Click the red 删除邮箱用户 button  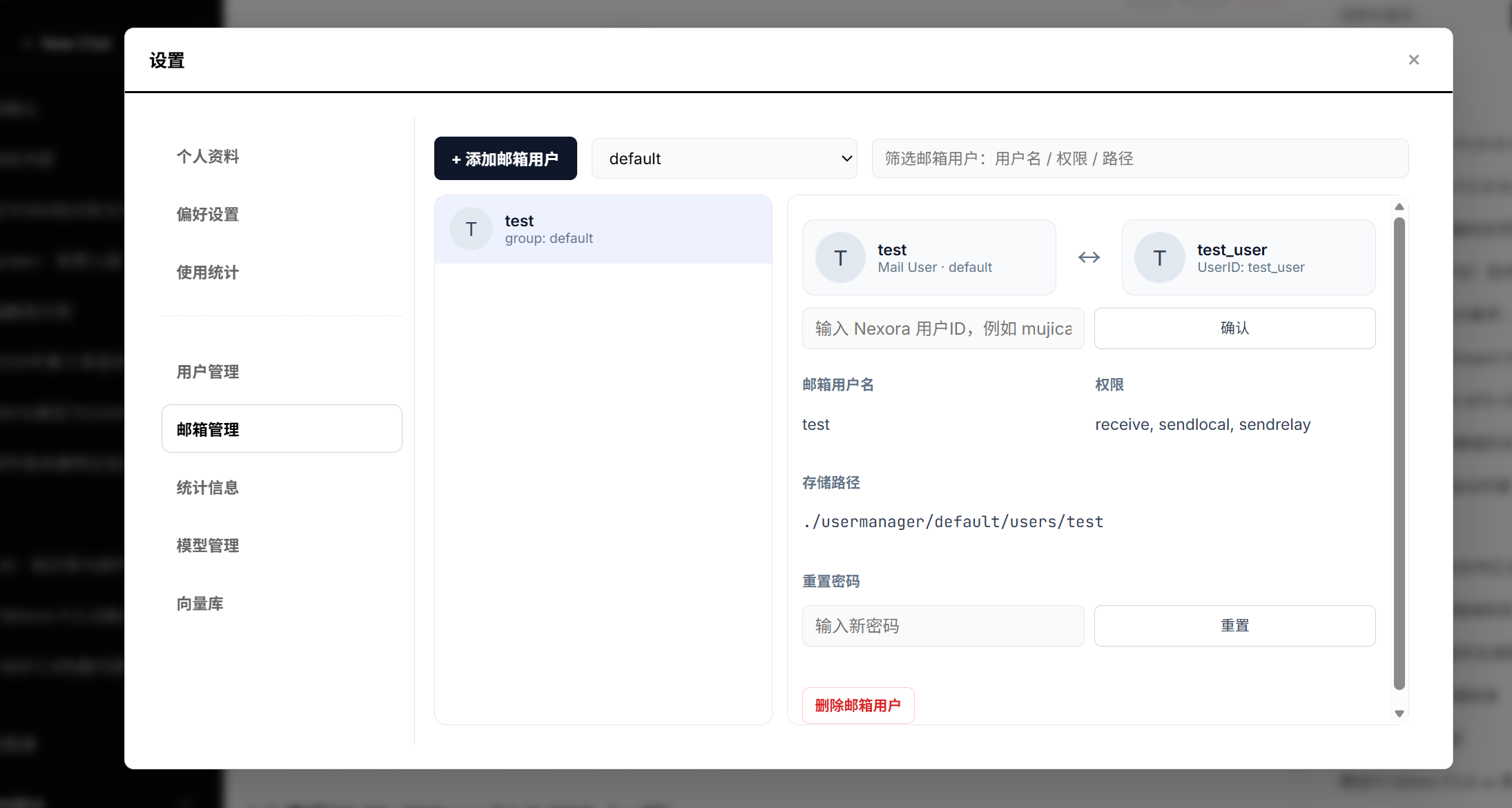click(857, 705)
